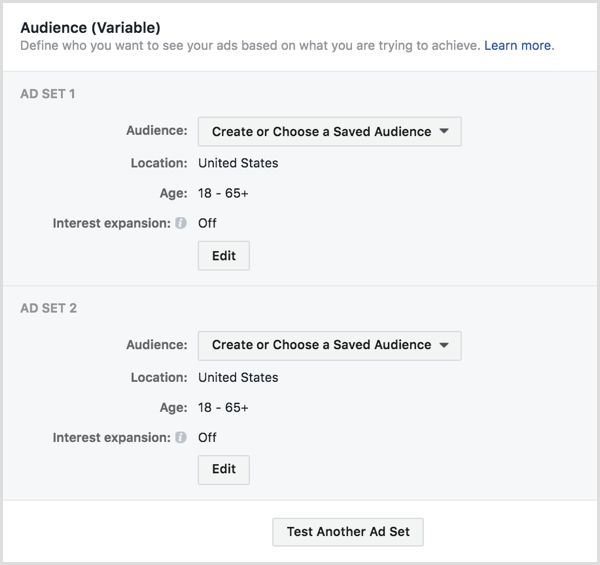This screenshot has height=565, width=600.
Task: Click Edit under Ad Set 2
Action: coord(224,470)
